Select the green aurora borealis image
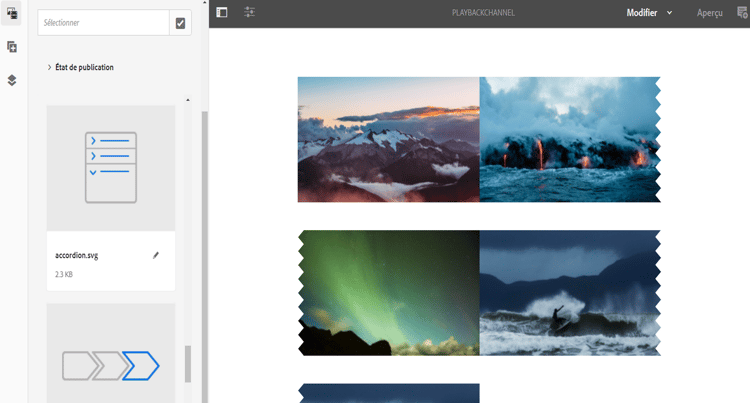 [x=388, y=293]
